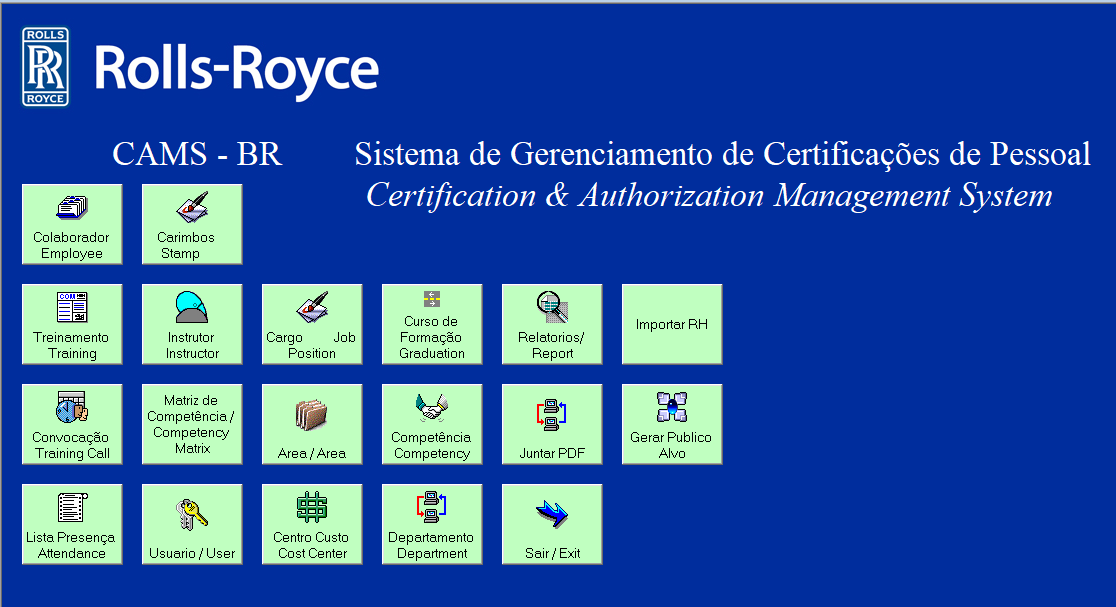Click the Juntar PDF button
Image resolution: width=1116 pixels, height=607 pixels.
[552, 424]
